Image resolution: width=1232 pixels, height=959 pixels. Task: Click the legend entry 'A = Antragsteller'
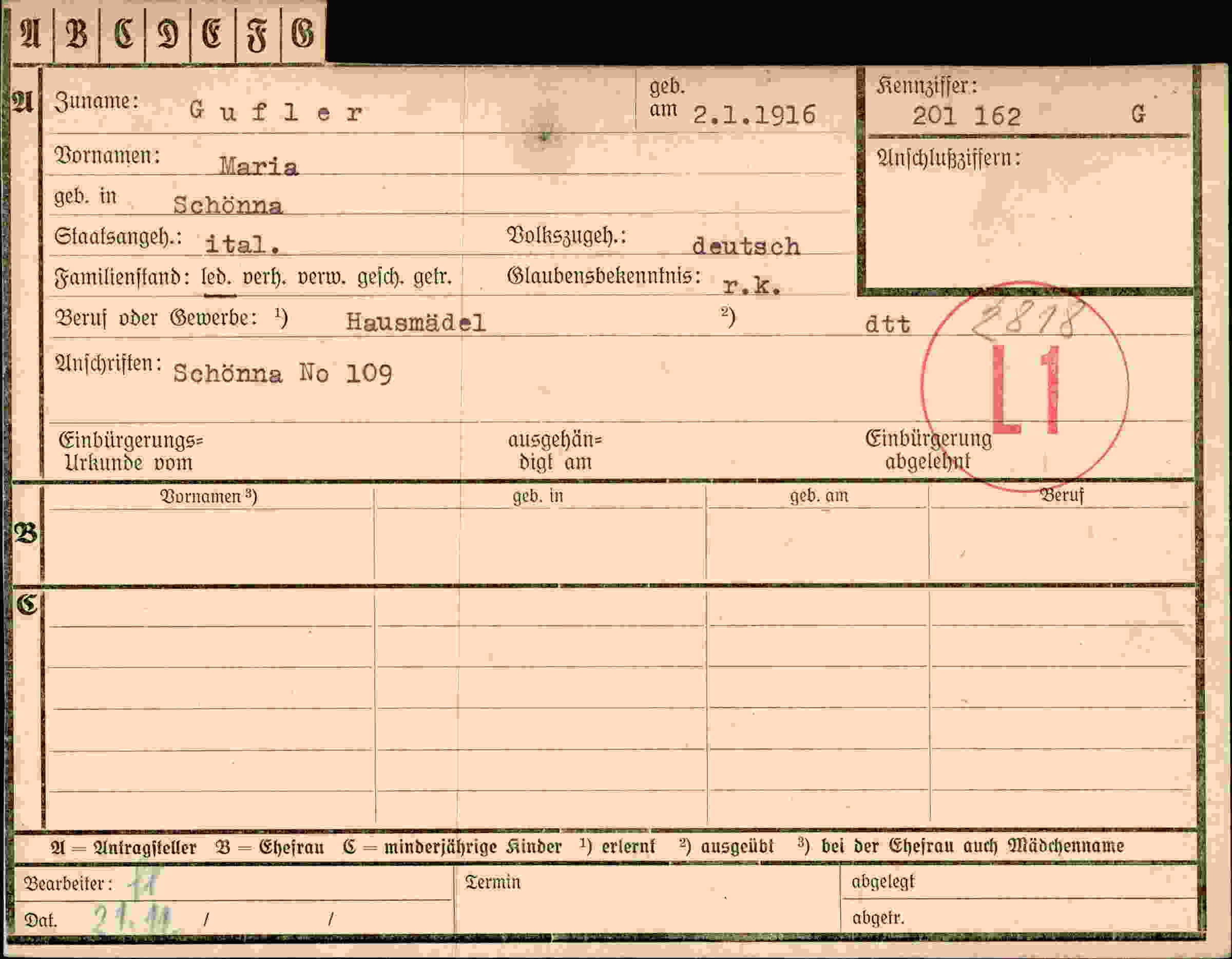click(x=124, y=847)
